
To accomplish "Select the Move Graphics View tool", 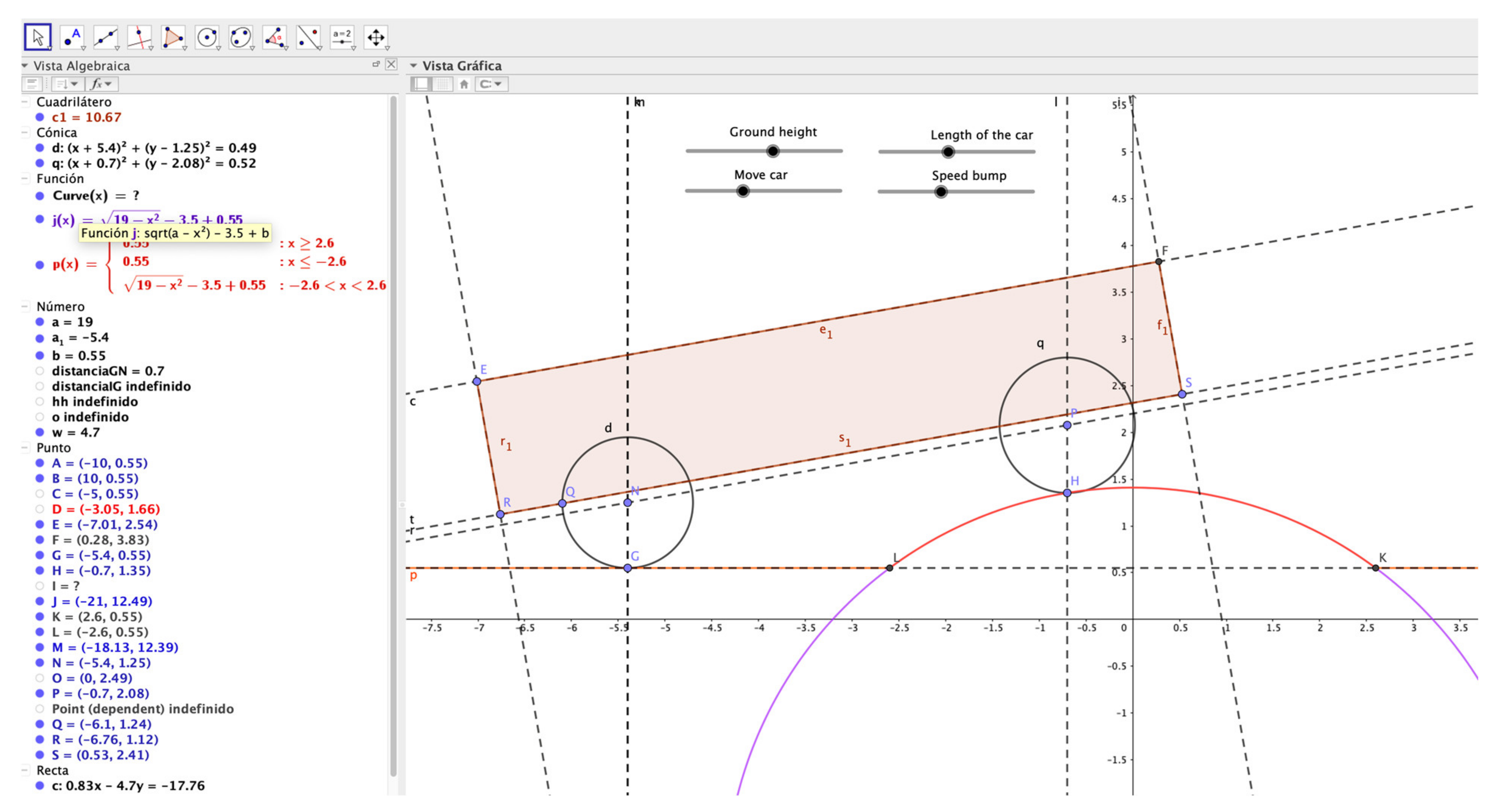I will [376, 37].
